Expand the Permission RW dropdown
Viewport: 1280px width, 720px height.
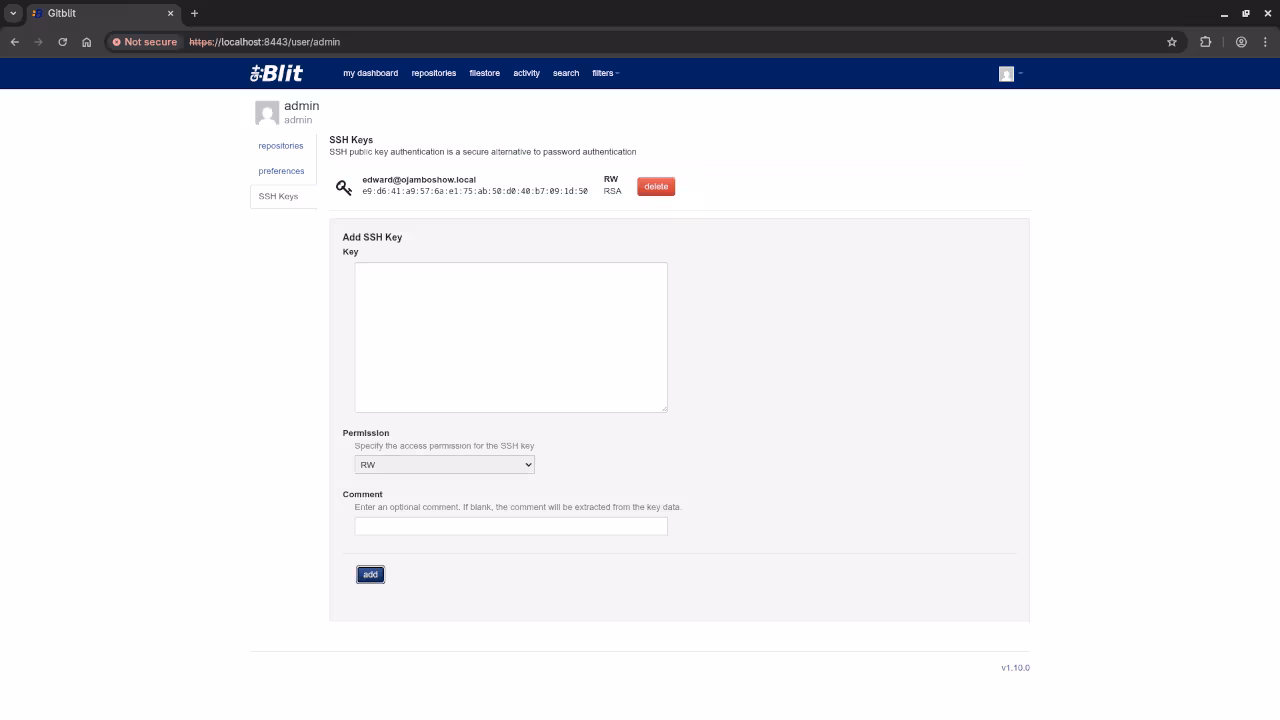[444, 465]
